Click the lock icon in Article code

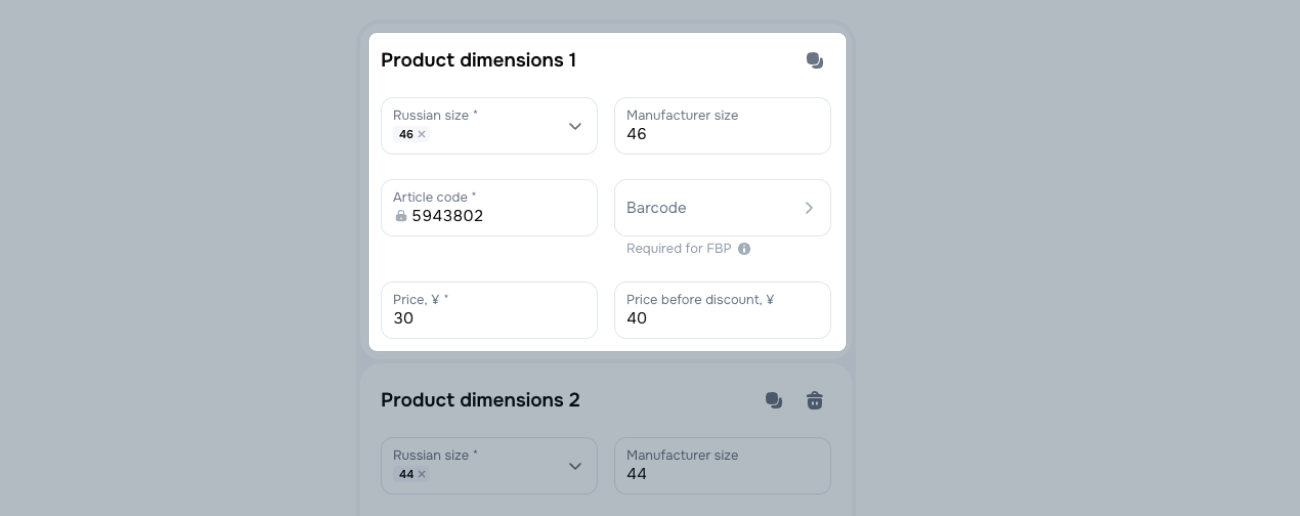[401, 216]
